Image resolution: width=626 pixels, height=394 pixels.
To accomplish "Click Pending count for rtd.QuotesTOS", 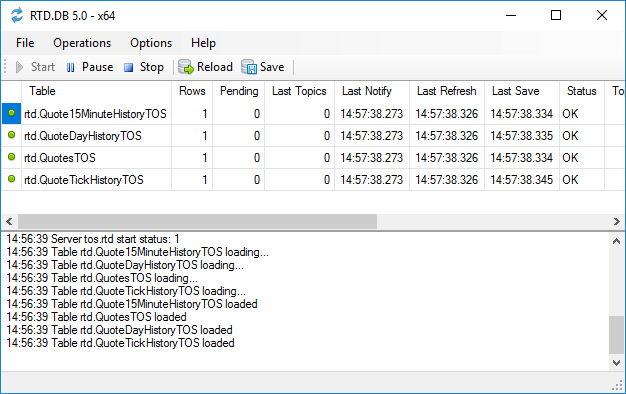I will click(x=257, y=158).
